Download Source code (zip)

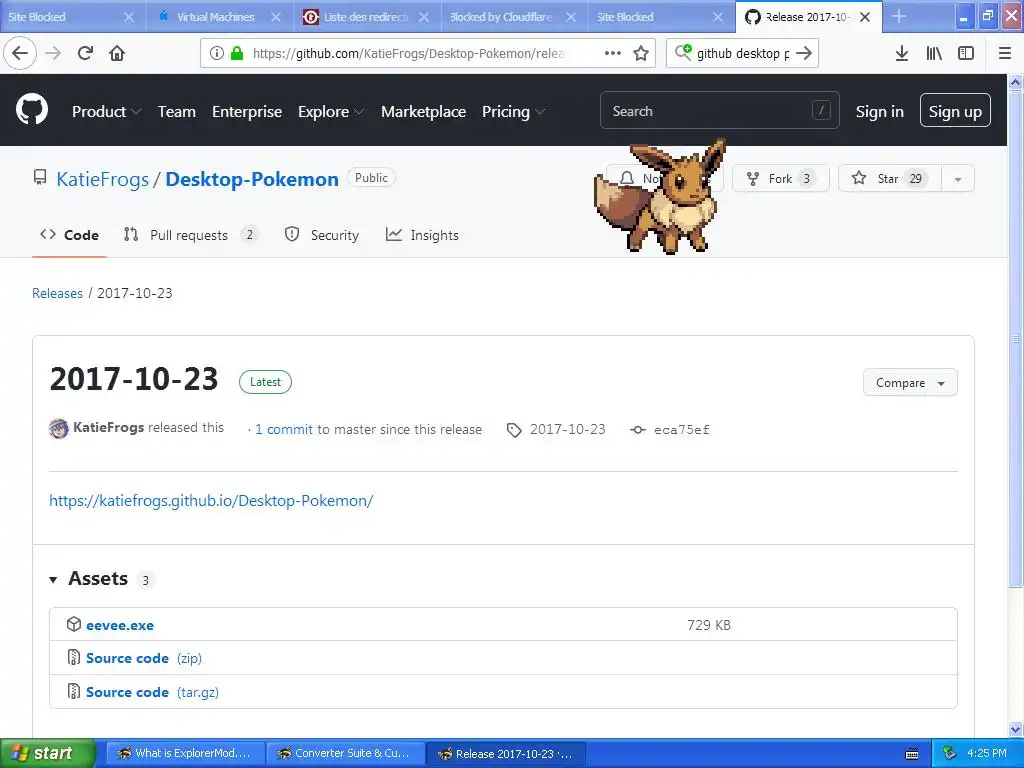[x=144, y=658]
